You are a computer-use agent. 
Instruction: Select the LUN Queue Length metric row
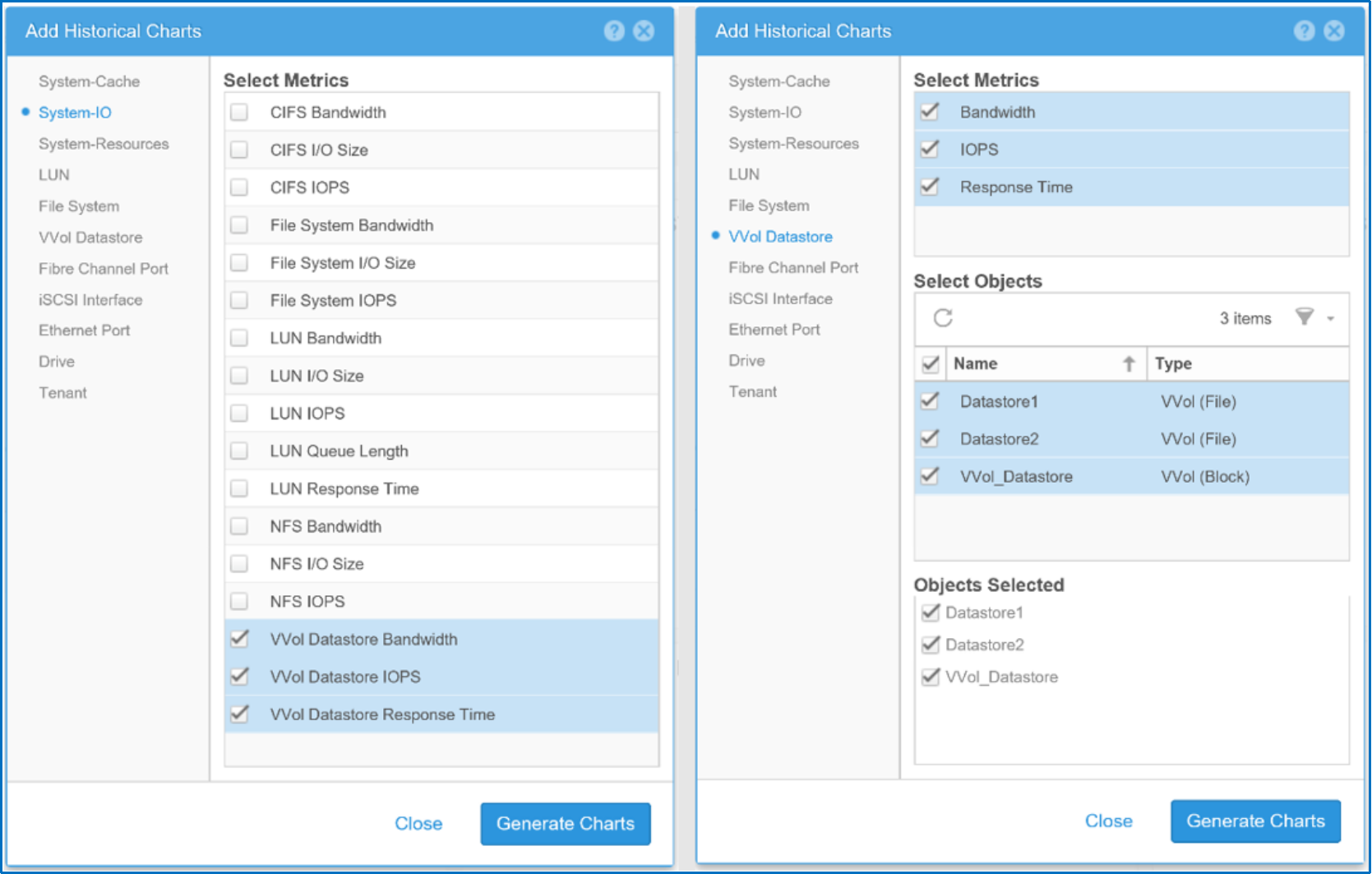coord(441,451)
